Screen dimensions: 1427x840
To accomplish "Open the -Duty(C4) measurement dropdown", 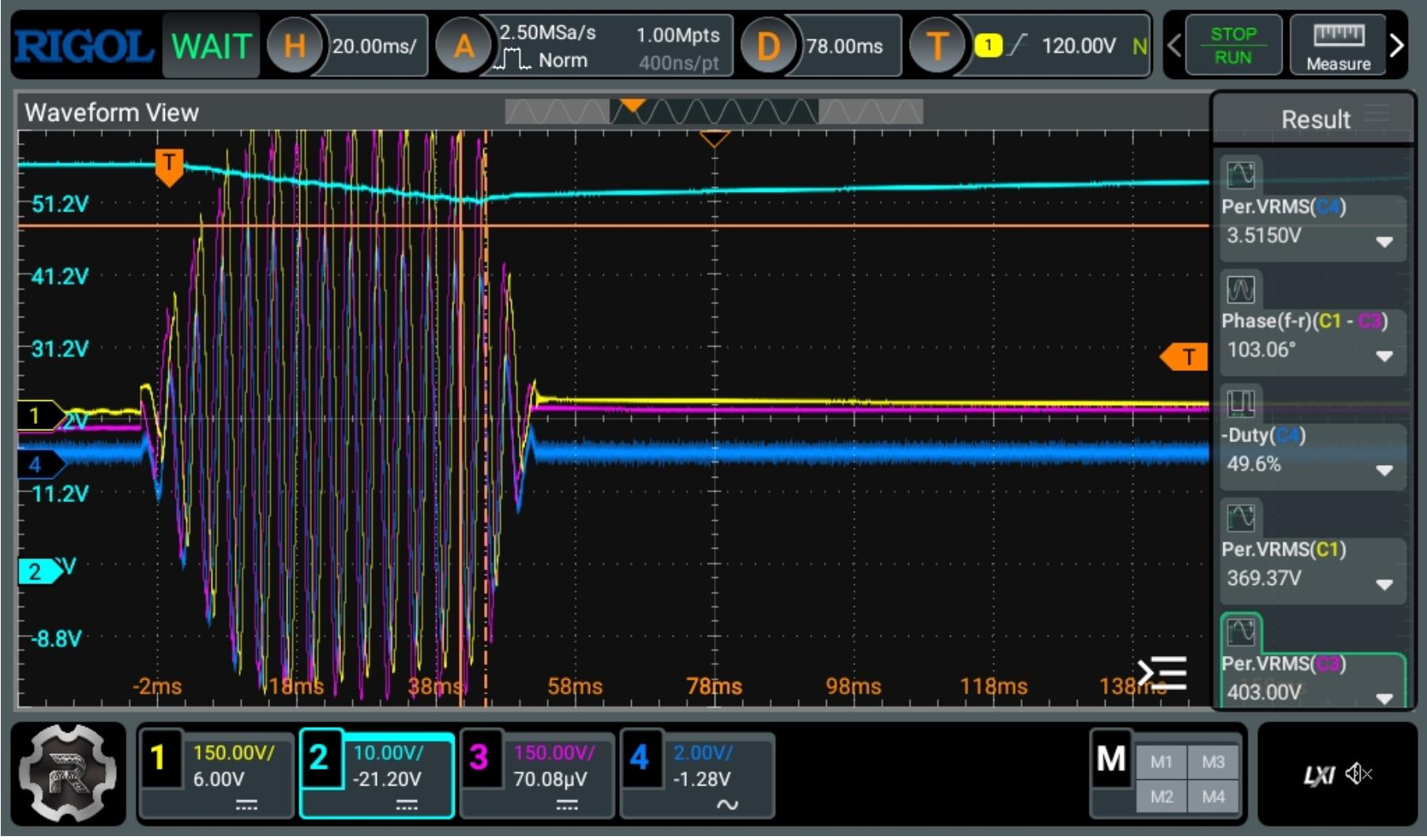I will pyautogui.click(x=1384, y=471).
